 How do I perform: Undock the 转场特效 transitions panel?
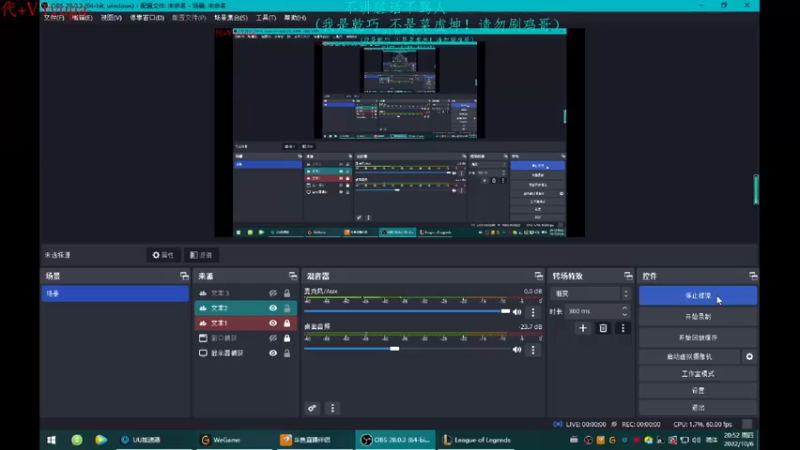[628, 276]
